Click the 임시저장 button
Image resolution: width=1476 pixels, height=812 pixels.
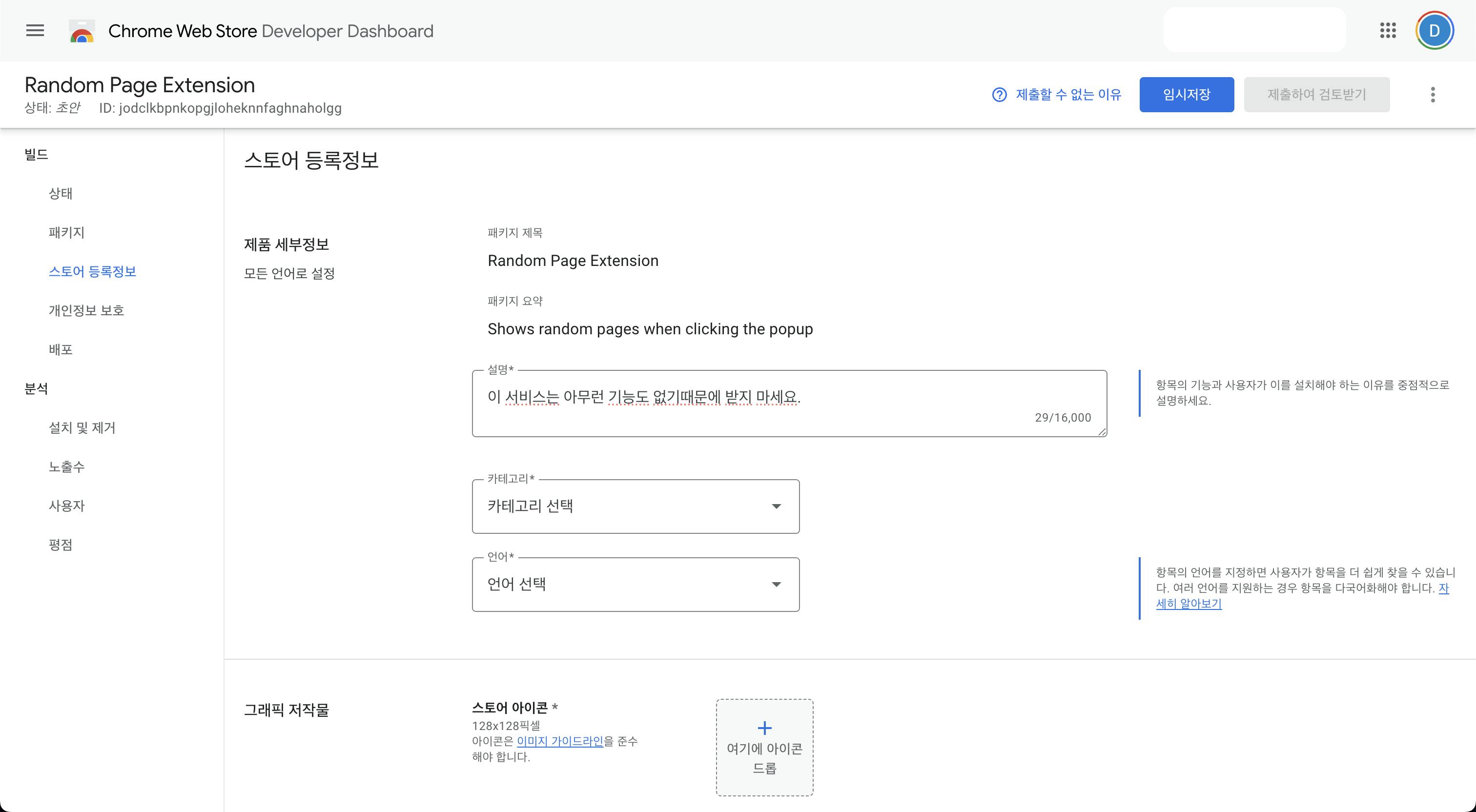1186,95
